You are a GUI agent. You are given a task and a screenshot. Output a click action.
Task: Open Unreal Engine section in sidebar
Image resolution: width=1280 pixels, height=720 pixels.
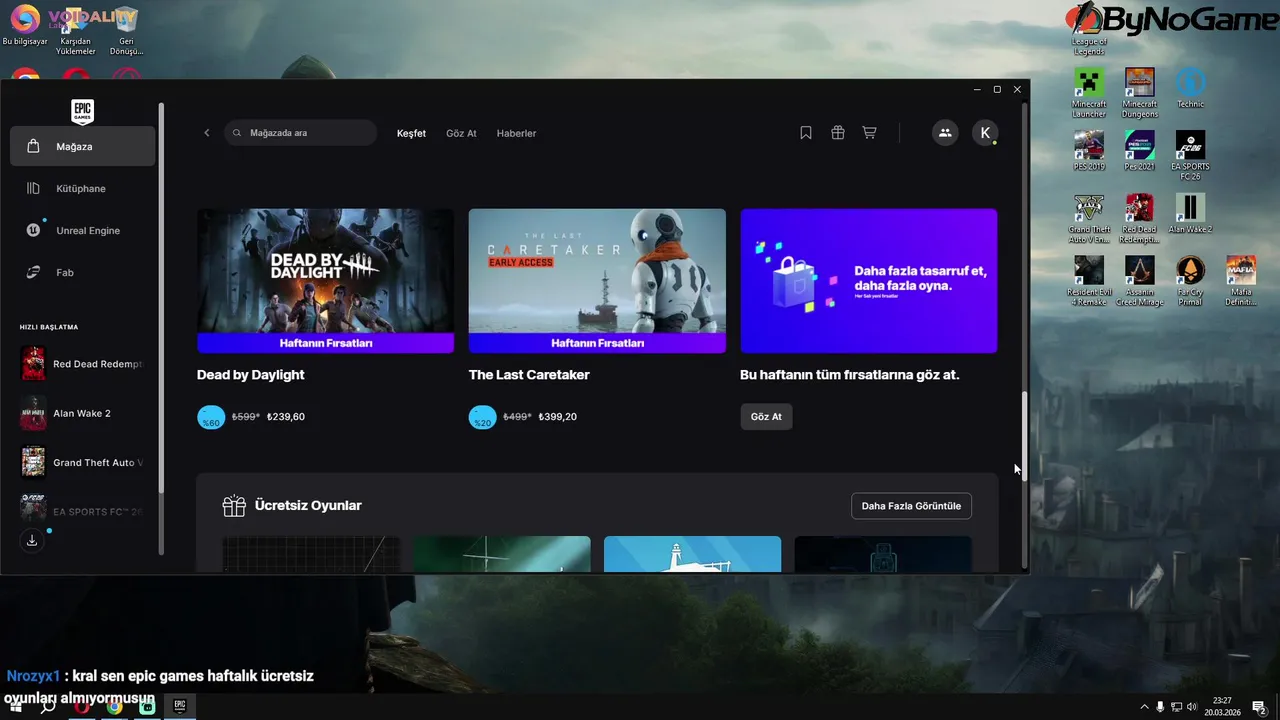(83, 230)
